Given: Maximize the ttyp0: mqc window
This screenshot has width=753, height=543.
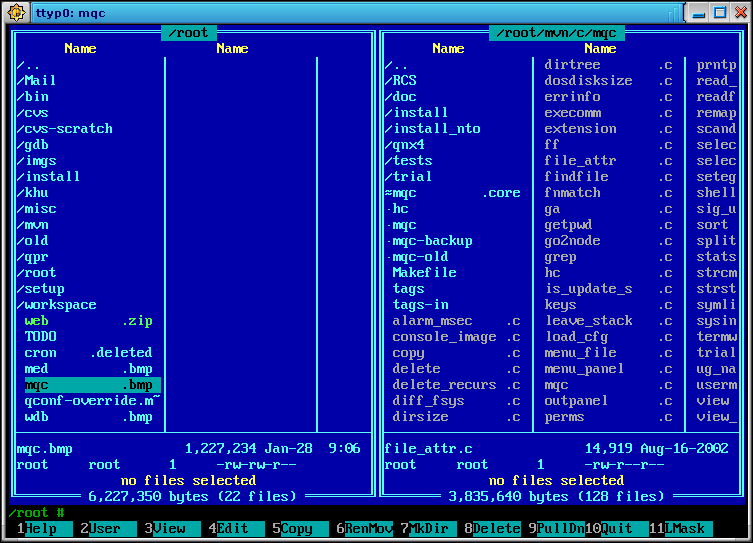Looking at the screenshot, I should coord(718,12).
